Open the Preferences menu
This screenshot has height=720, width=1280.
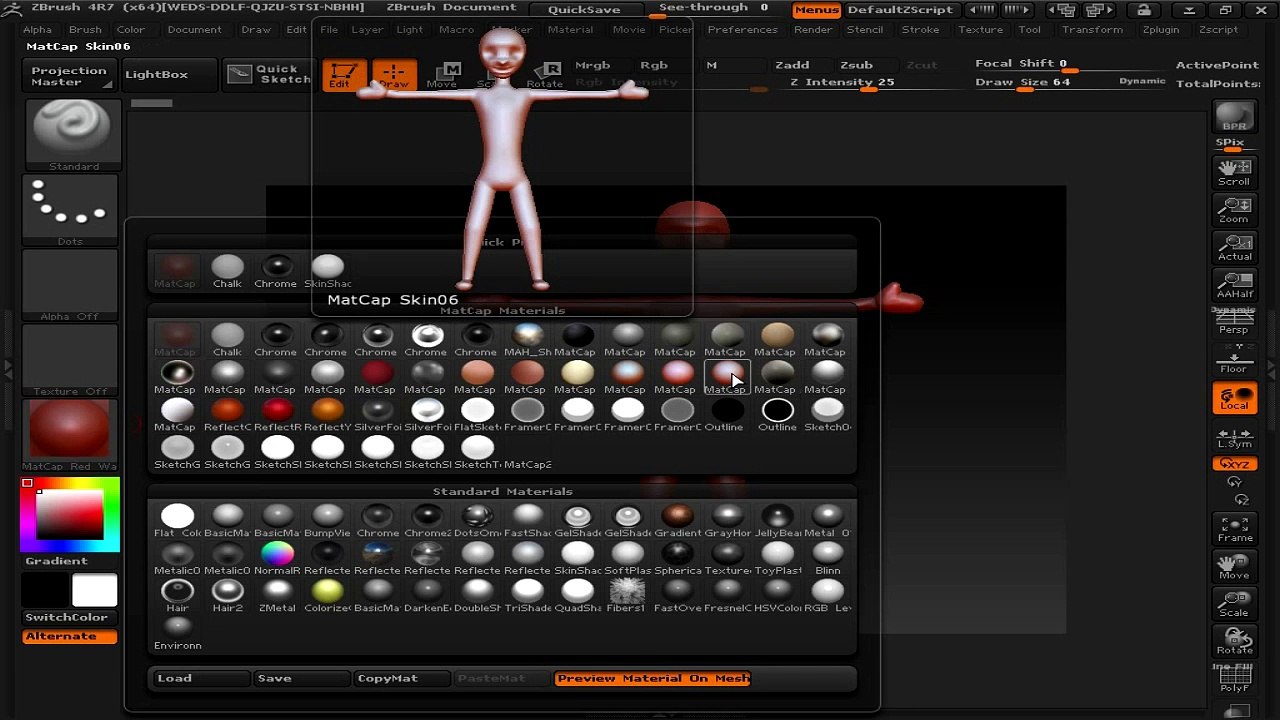tap(742, 29)
